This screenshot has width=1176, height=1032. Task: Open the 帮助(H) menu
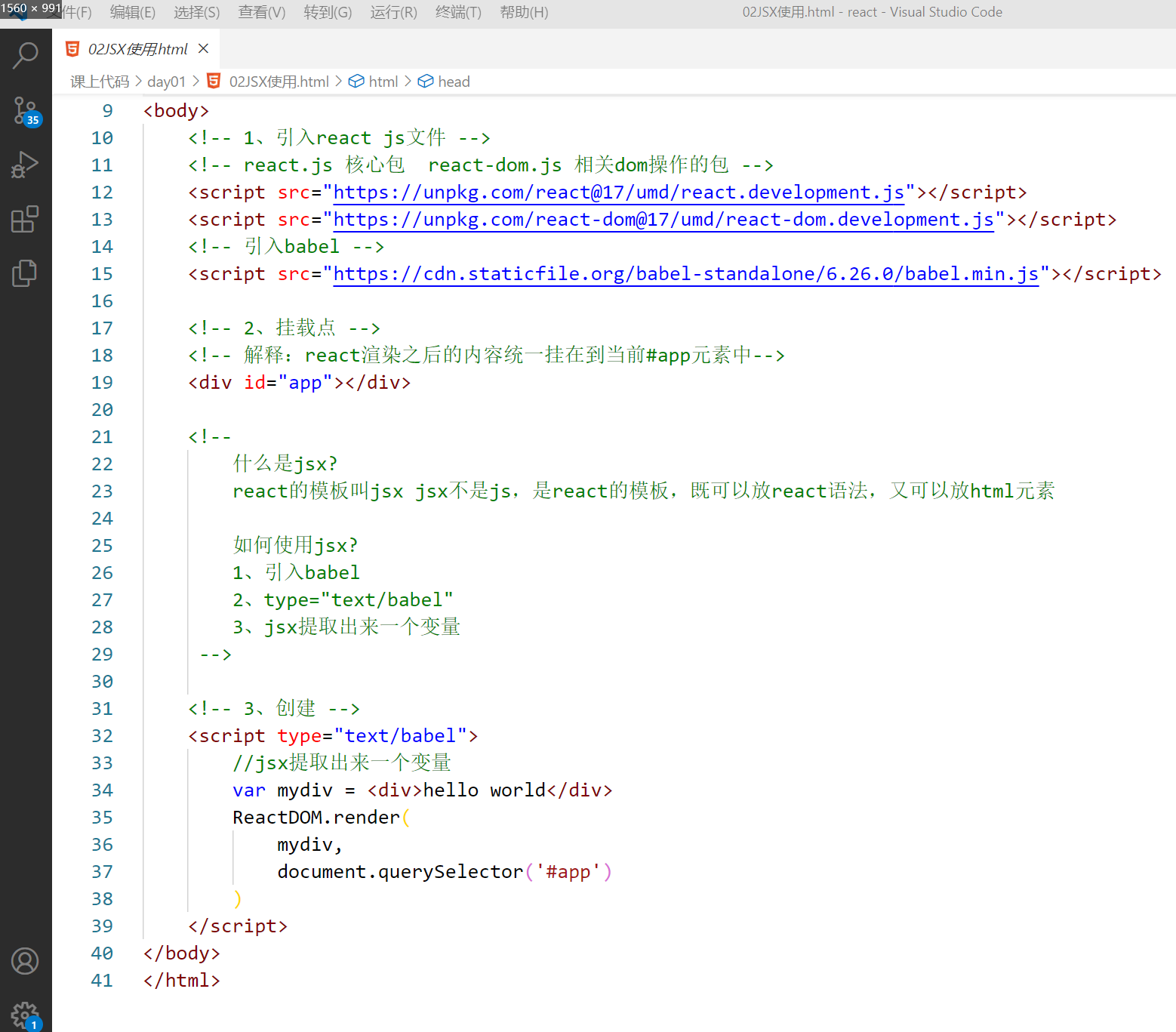click(x=525, y=12)
